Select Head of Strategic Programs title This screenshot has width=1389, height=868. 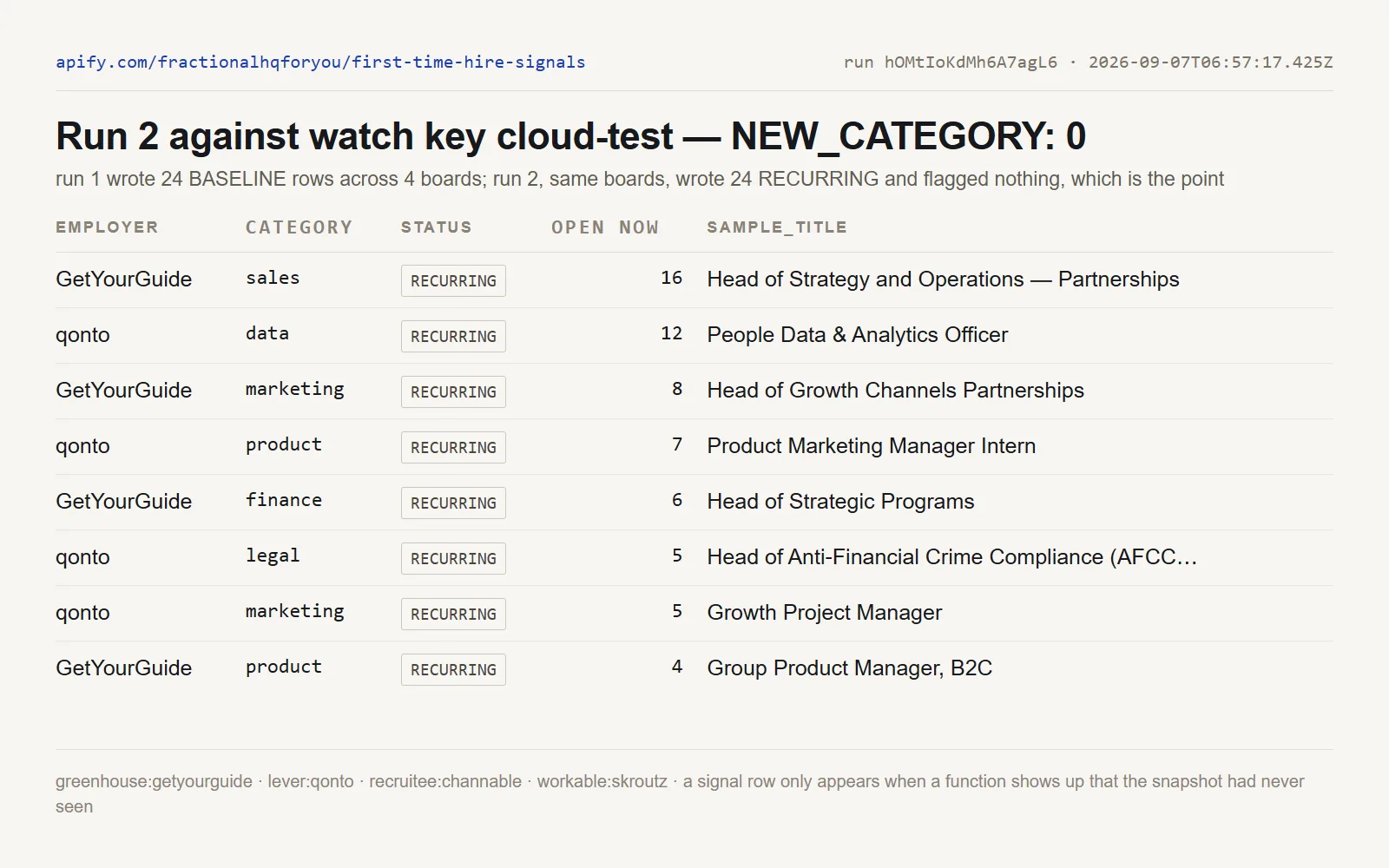pos(840,502)
